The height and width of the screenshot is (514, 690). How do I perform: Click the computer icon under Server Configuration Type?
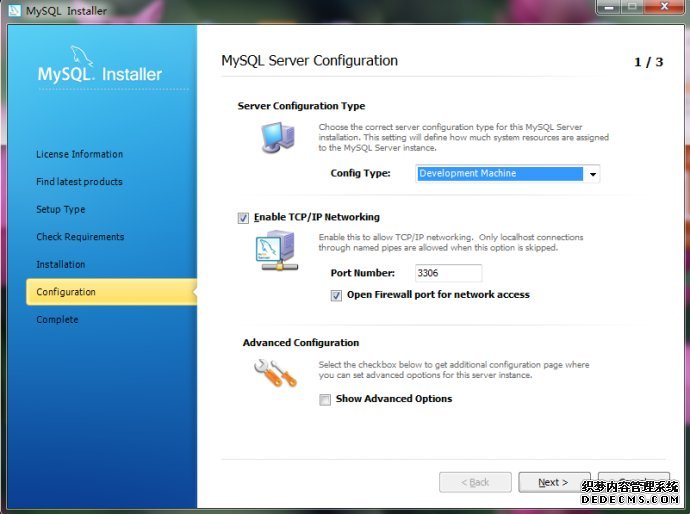pyautogui.click(x=278, y=138)
